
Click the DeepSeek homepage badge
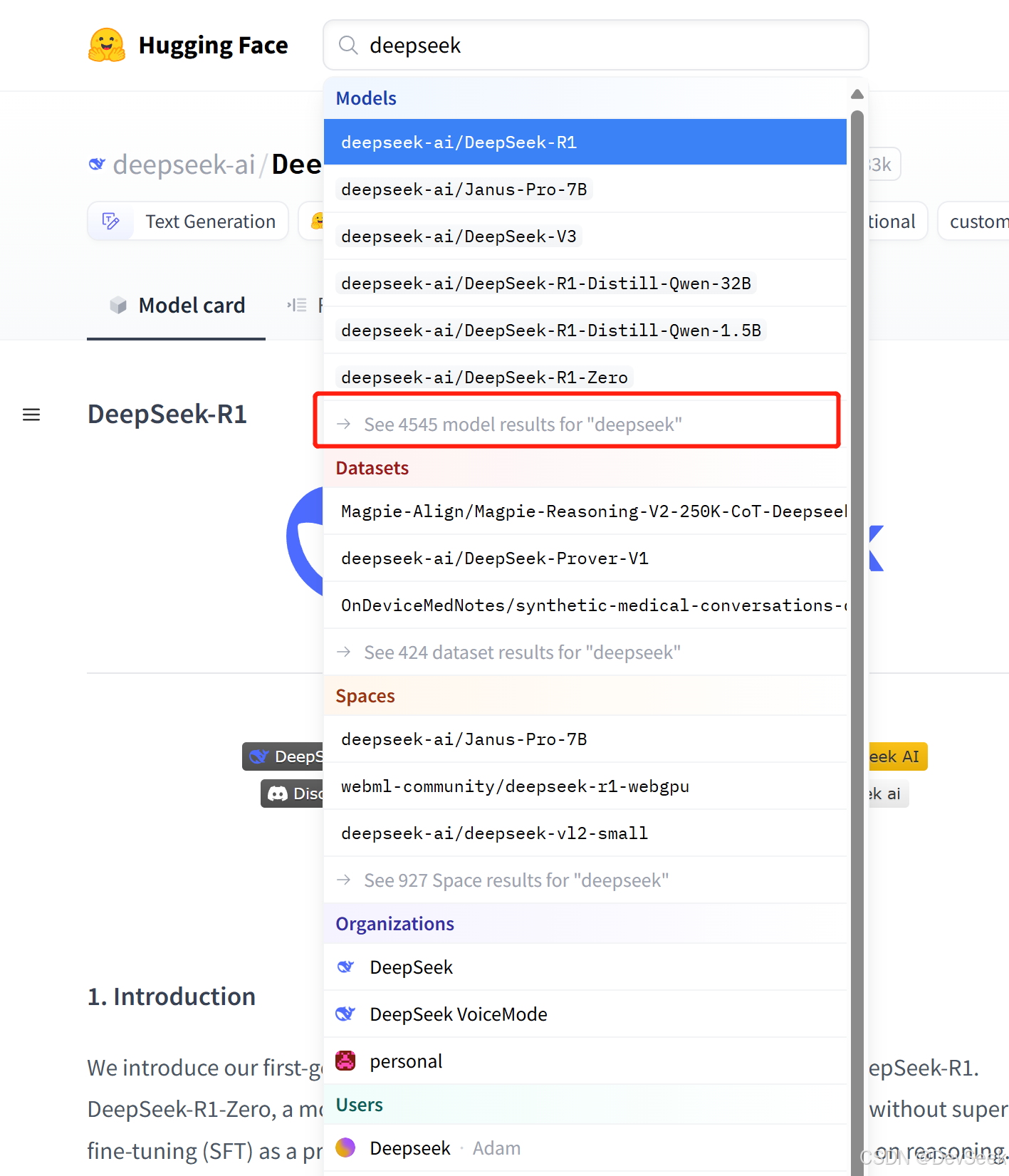pos(283,756)
